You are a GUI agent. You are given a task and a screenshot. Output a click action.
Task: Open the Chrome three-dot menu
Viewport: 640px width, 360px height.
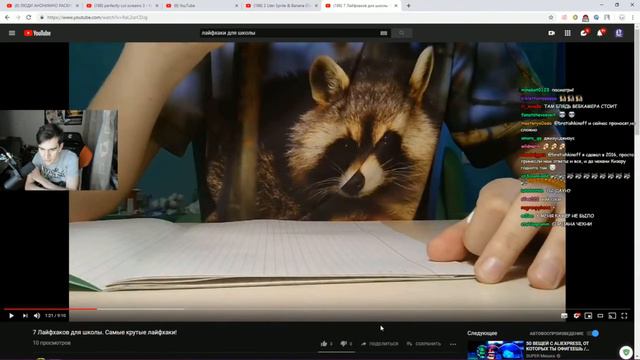tap(633, 18)
